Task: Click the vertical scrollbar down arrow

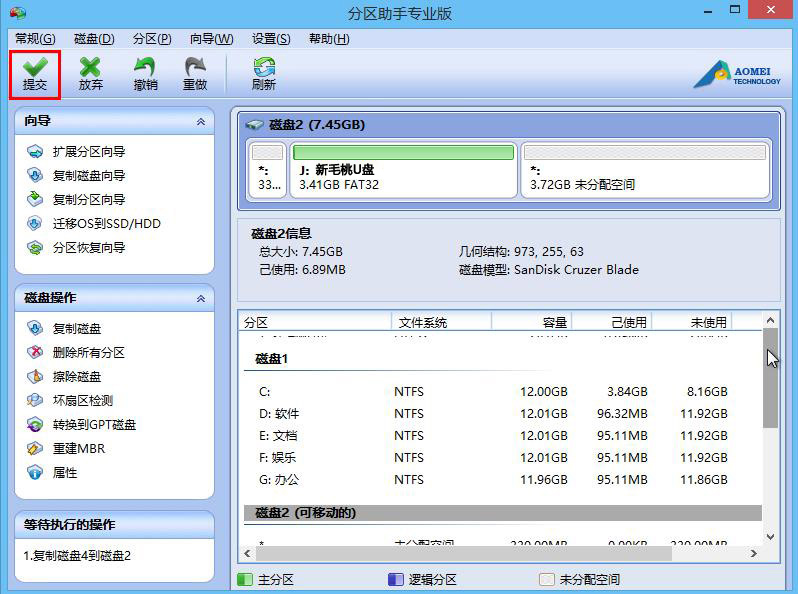Action: pos(771,536)
